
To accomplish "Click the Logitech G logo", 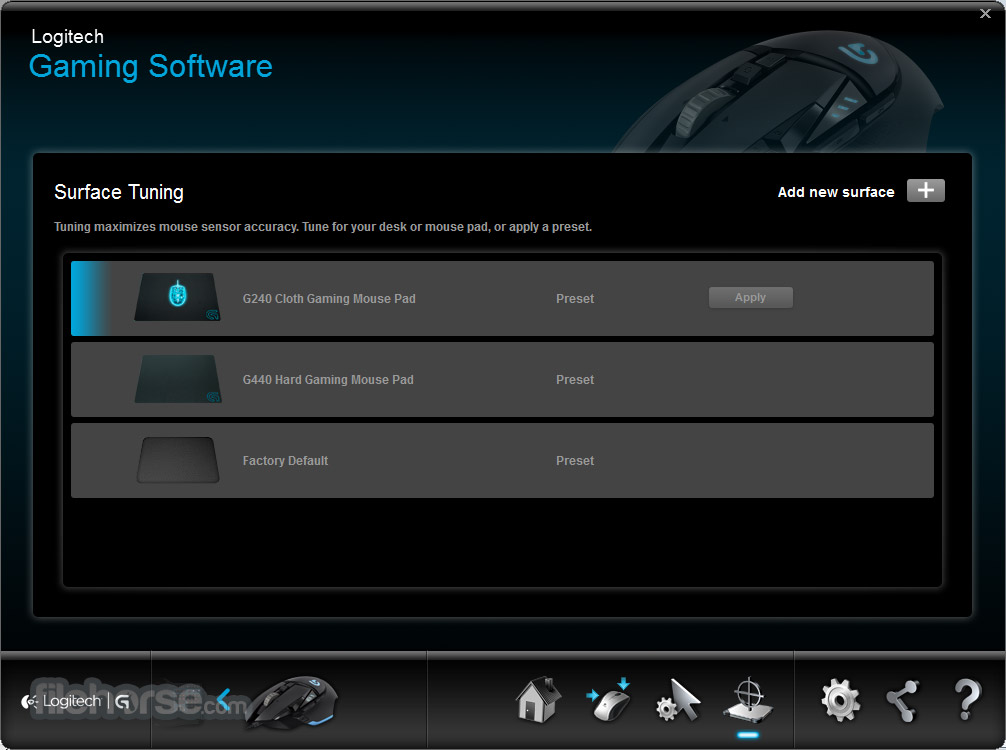I will click(76, 701).
